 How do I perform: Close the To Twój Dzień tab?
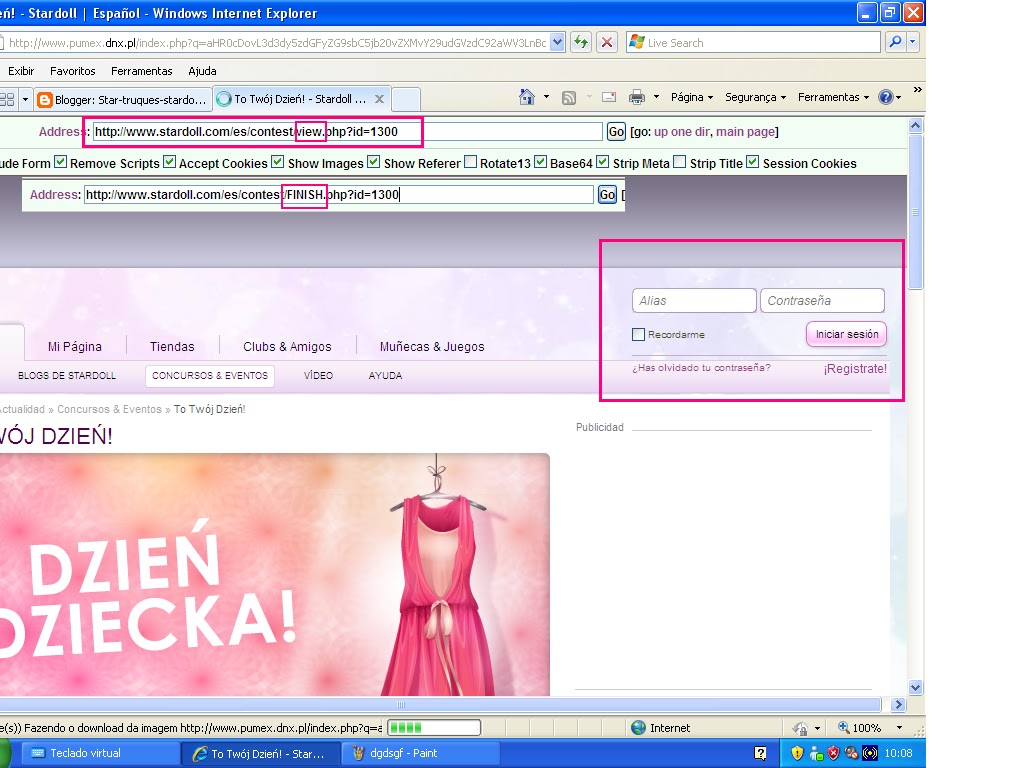pos(379,99)
